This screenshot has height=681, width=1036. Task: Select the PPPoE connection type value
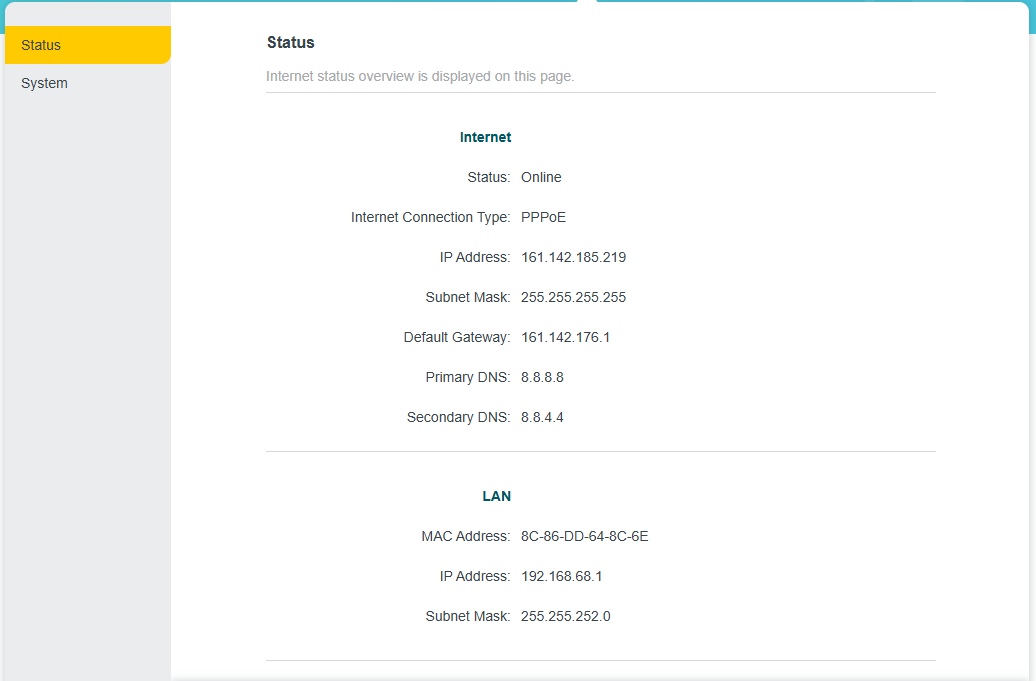[x=543, y=217]
